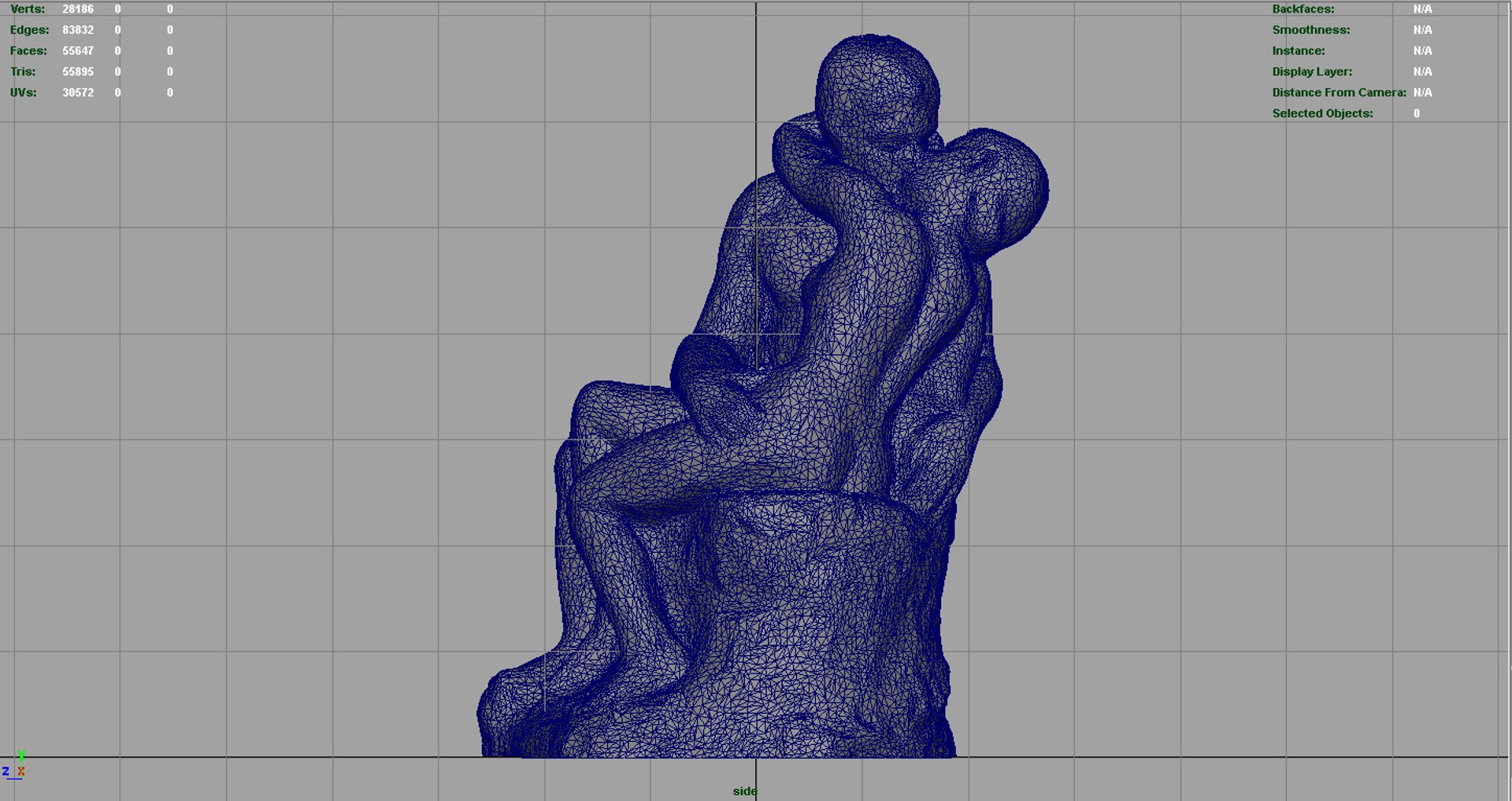Click the N/A value beside Backfaces
1512x801 pixels.
coord(1422,9)
